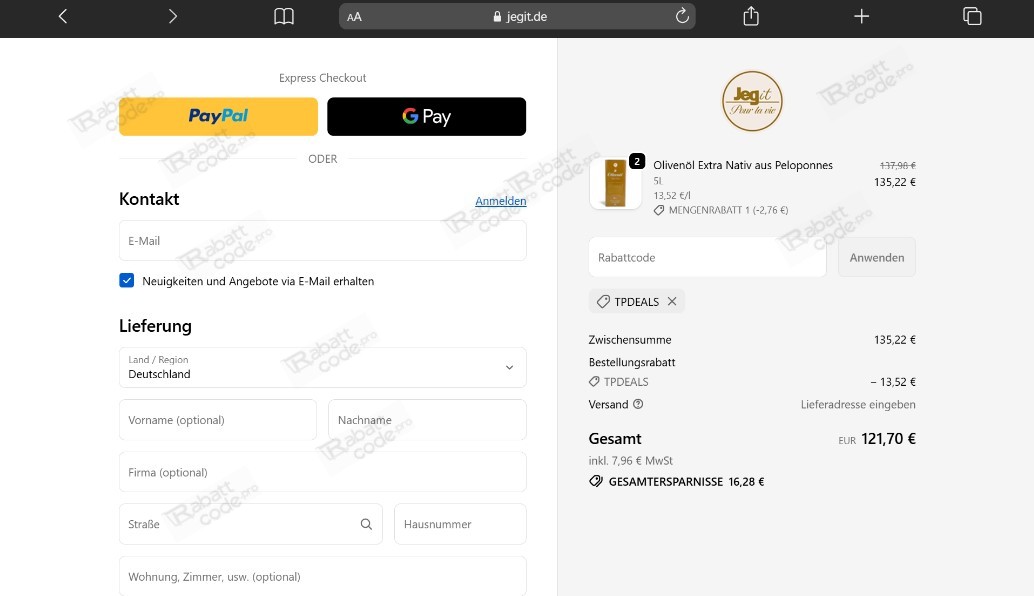The width and height of the screenshot is (1034, 596).
Task: Click the Rabattcode input field
Action: [x=707, y=257]
